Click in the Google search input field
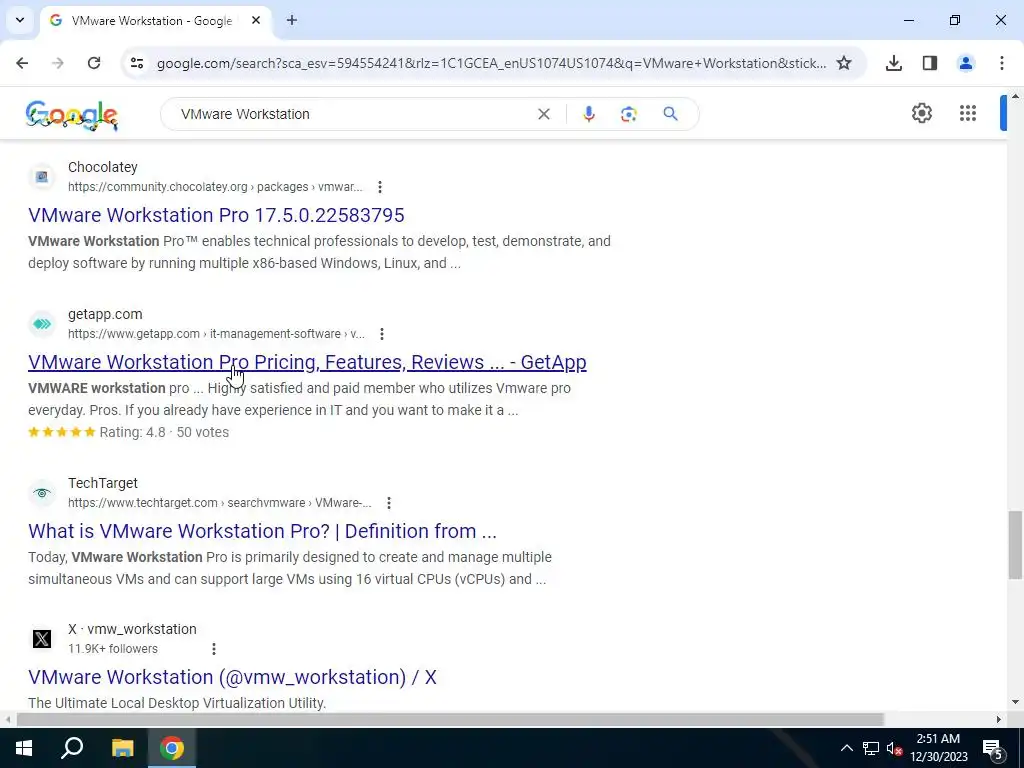 click(353, 114)
